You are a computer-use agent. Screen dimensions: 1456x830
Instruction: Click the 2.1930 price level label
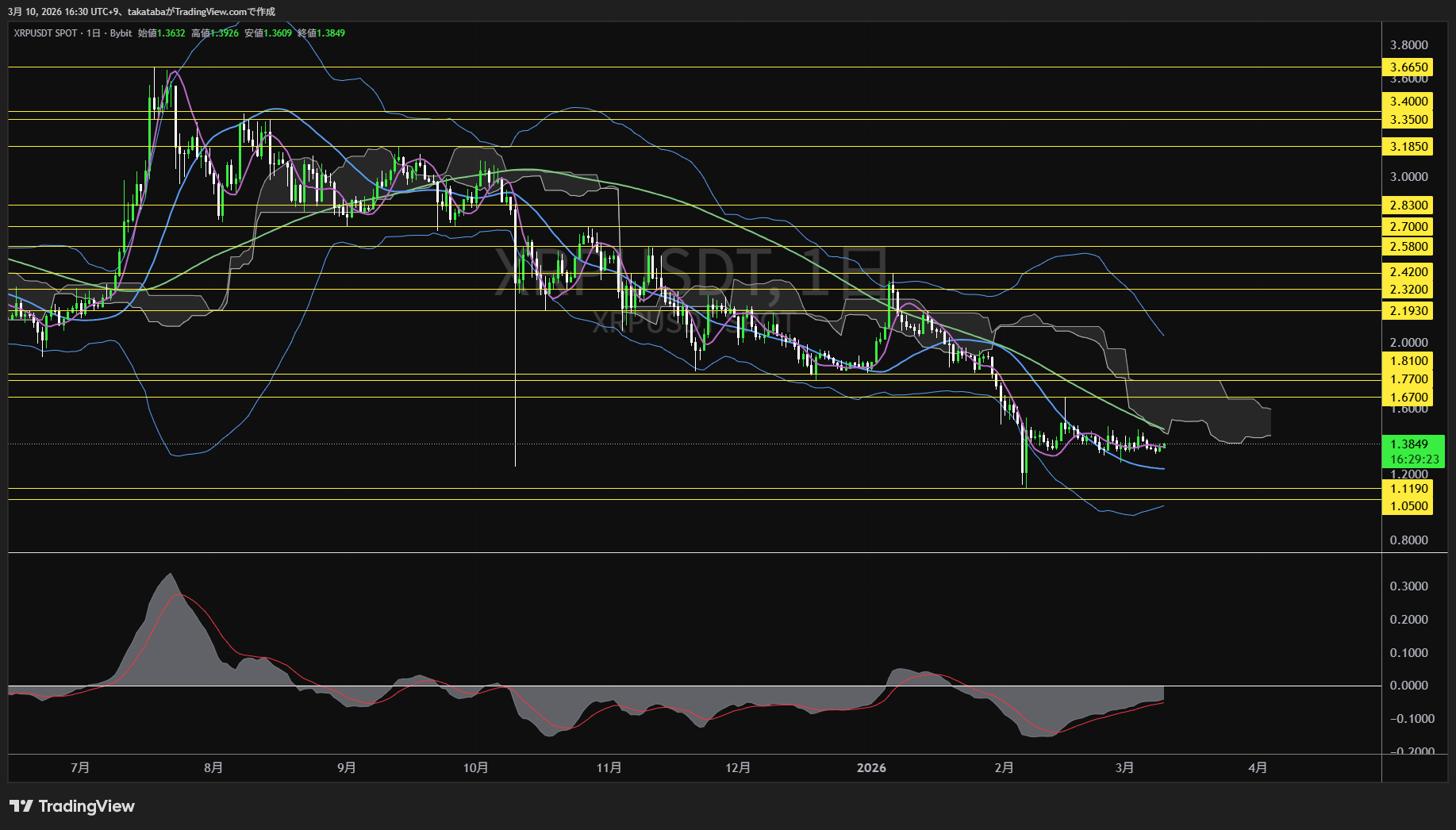[x=1408, y=311]
